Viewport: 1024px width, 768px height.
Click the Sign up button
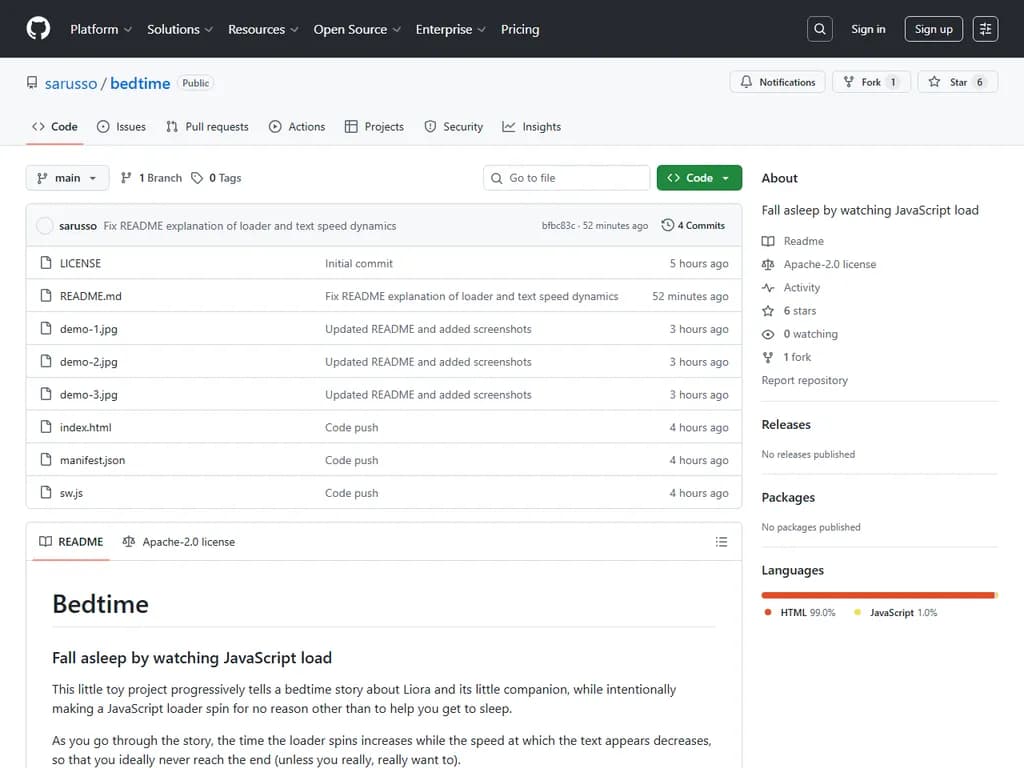[x=933, y=29]
